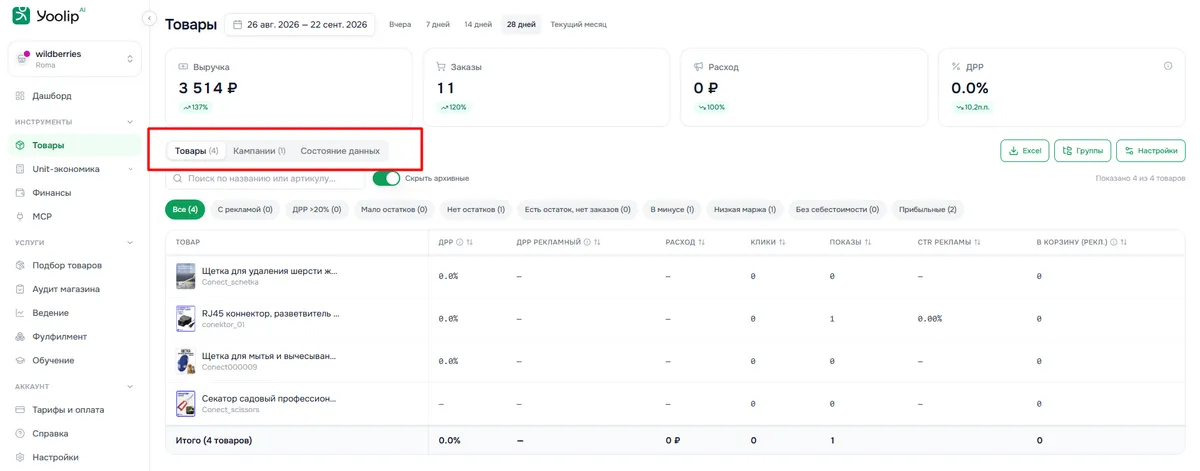Filter by ДРР >20% (0)

click(x=316, y=210)
